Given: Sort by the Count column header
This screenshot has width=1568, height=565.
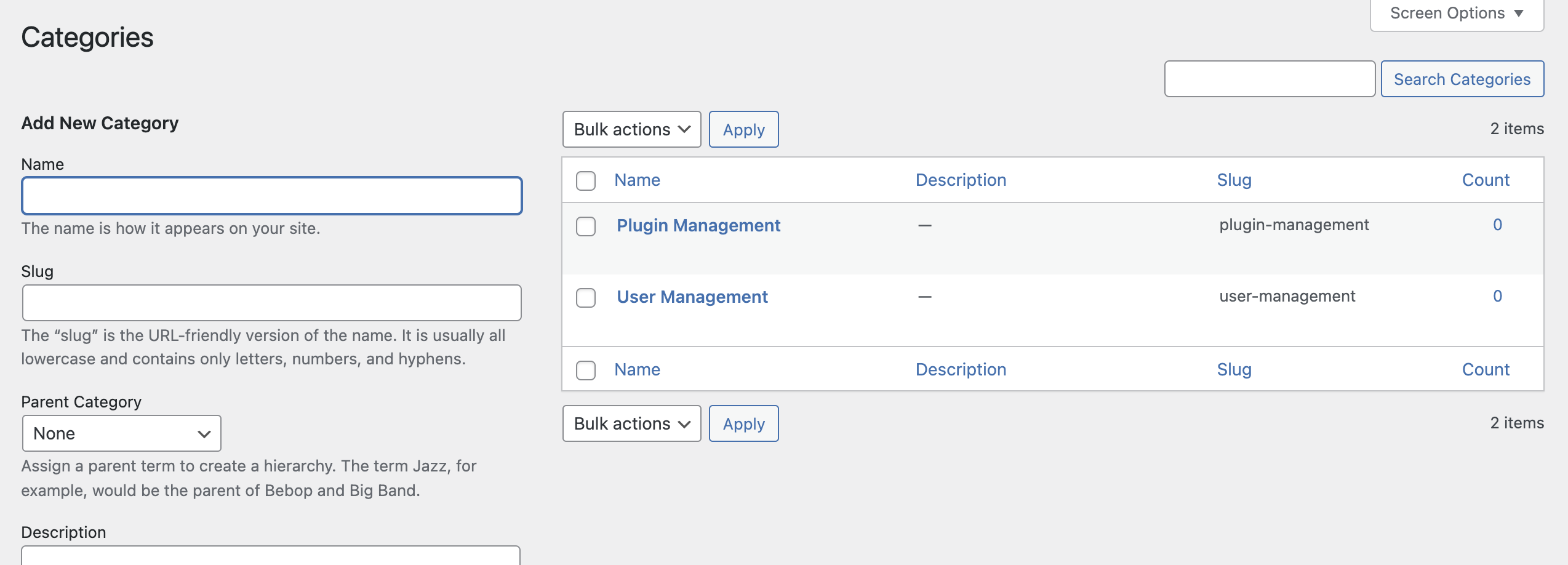Looking at the screenshot, I should (1486, 180).
